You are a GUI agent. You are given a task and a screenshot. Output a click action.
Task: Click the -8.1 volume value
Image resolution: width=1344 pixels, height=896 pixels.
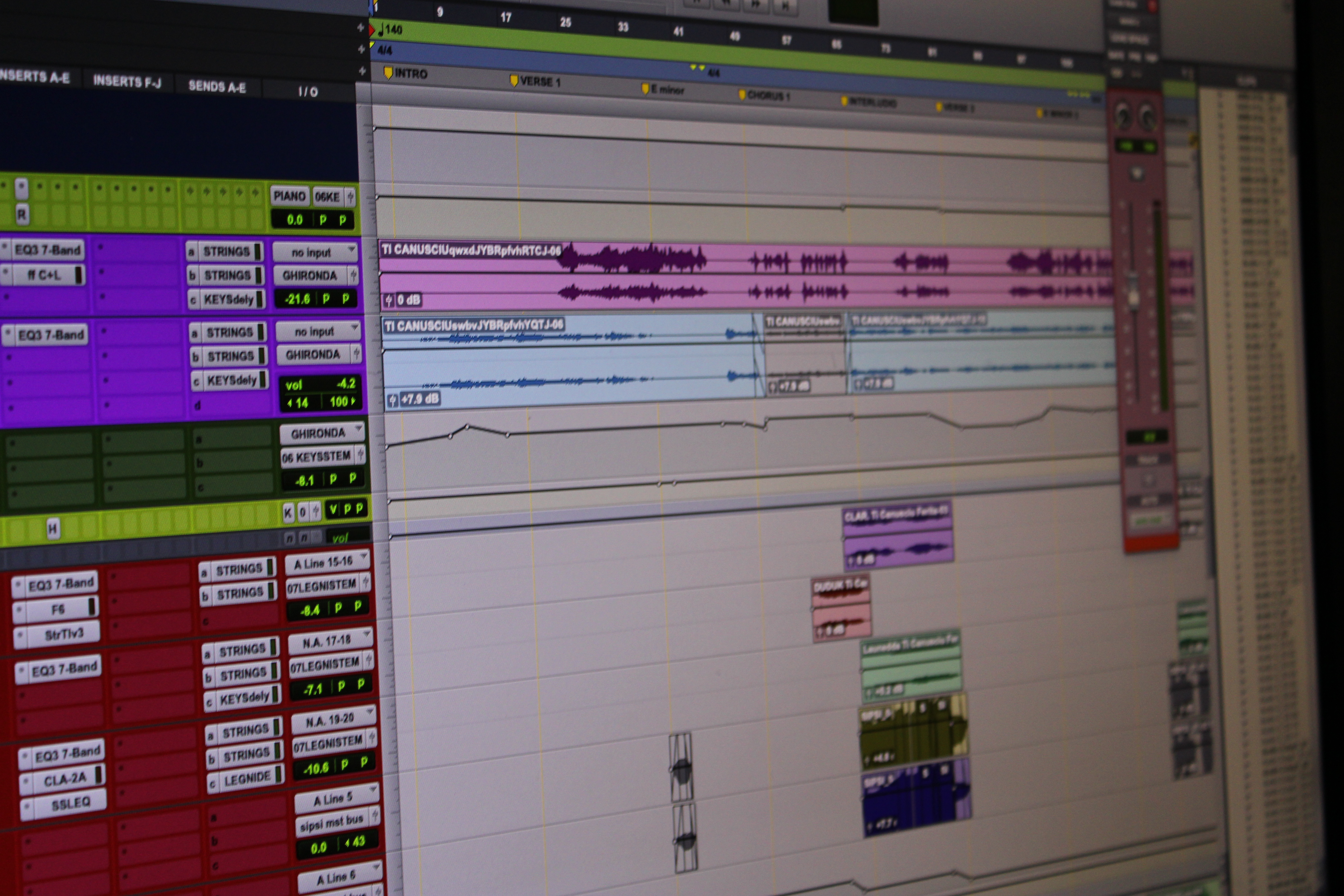[x=305, y=480]
